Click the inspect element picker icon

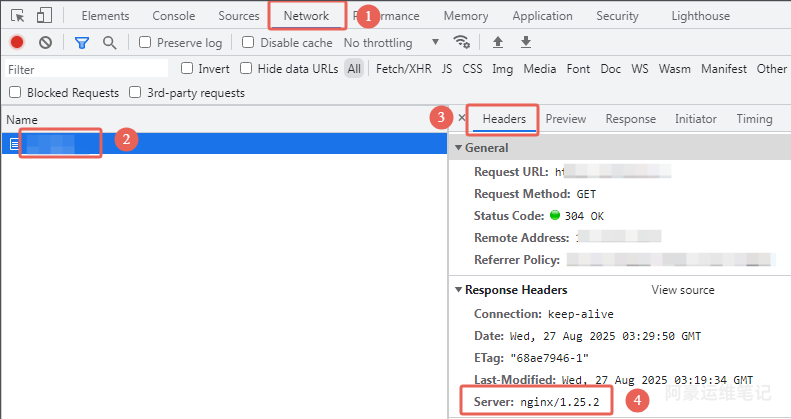pyautogui.click(x=18, y=16)
